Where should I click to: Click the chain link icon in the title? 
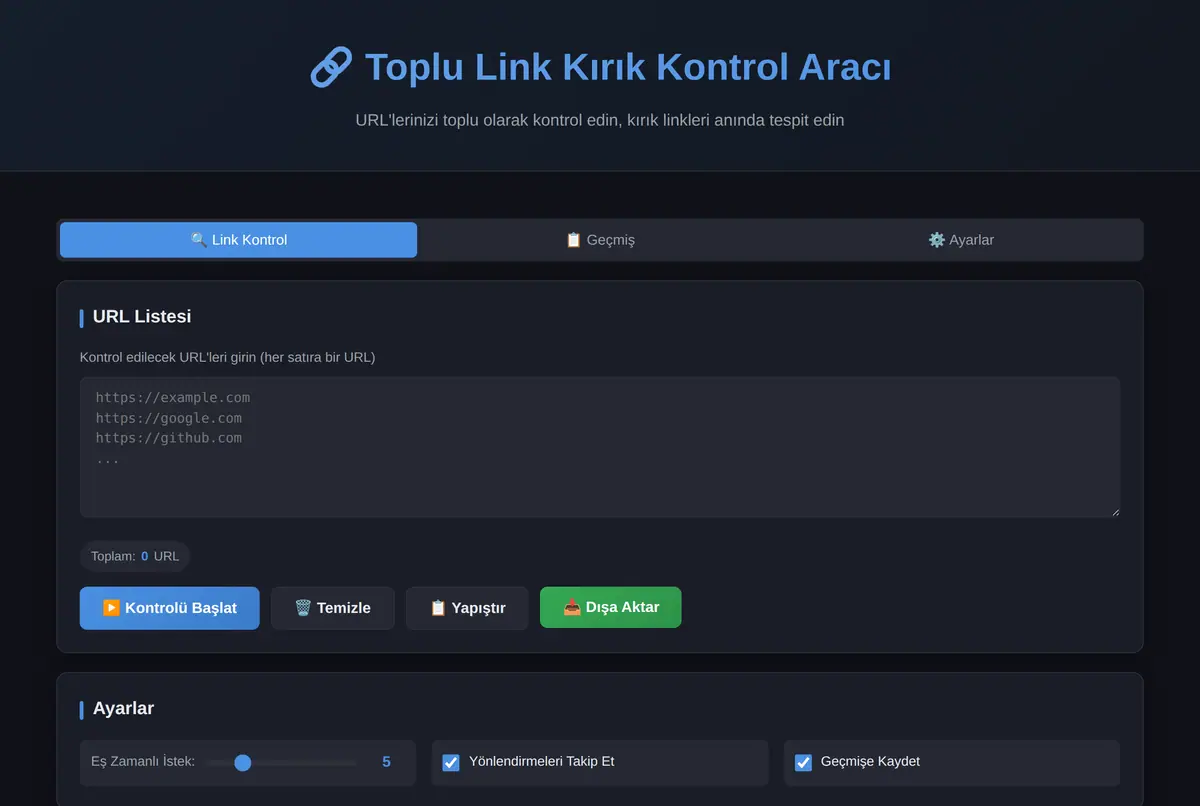331,68
